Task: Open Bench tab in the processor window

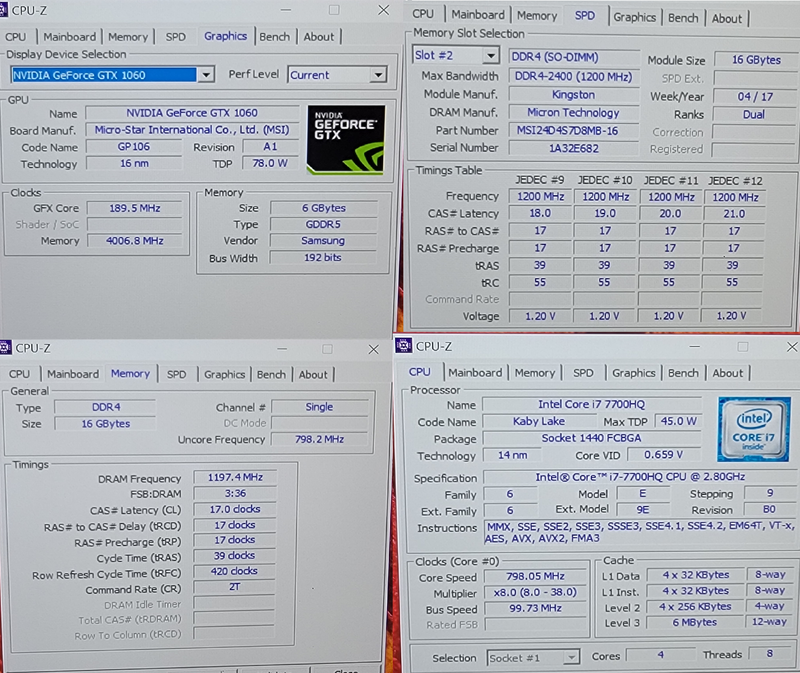Action: (x=683, y=372)
